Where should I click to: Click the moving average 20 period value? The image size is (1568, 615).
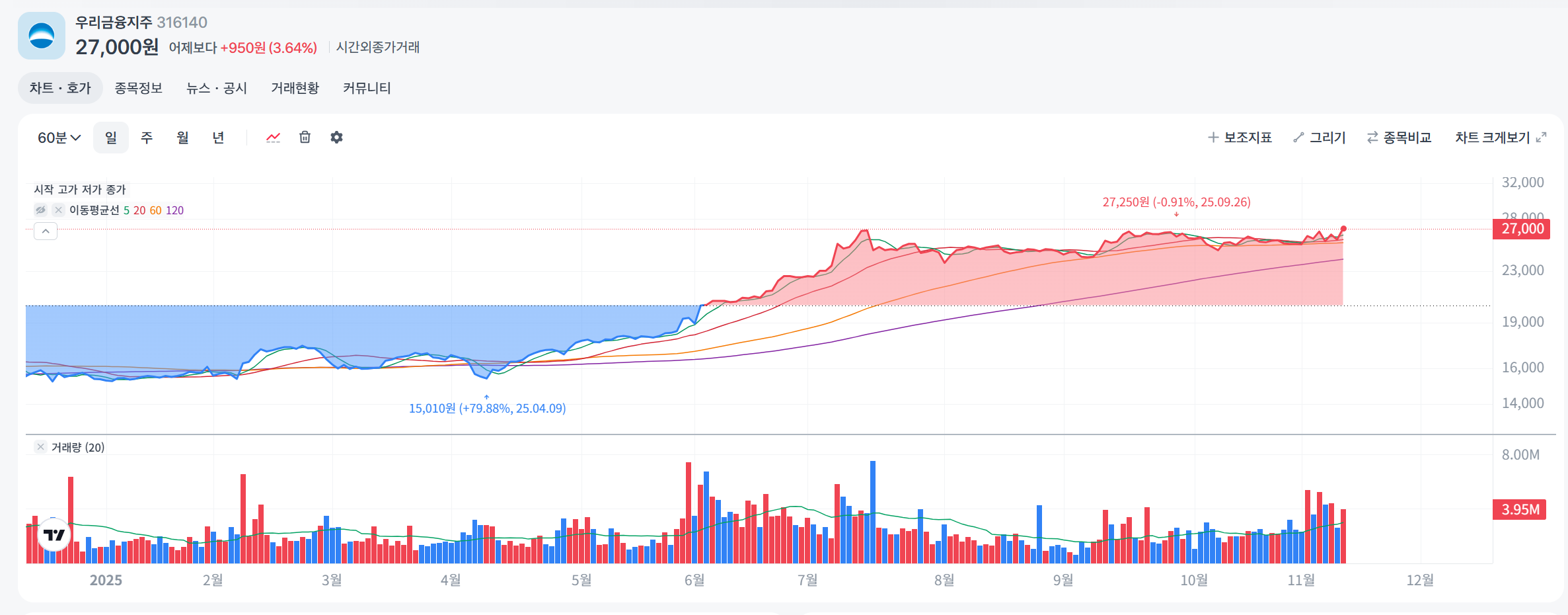click(139, 210)
